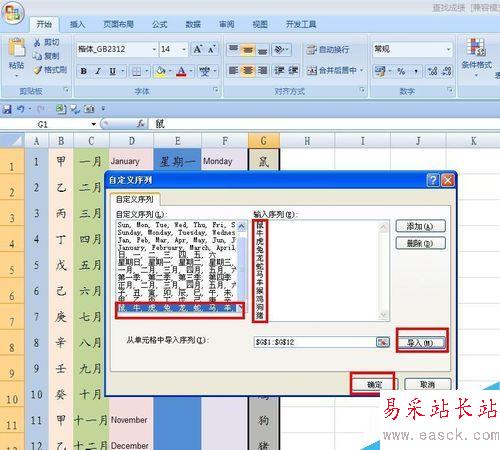Viewport: 500px width, 450px height.
Task: Click the 导入(M) import button
Action: pos(421,342)
